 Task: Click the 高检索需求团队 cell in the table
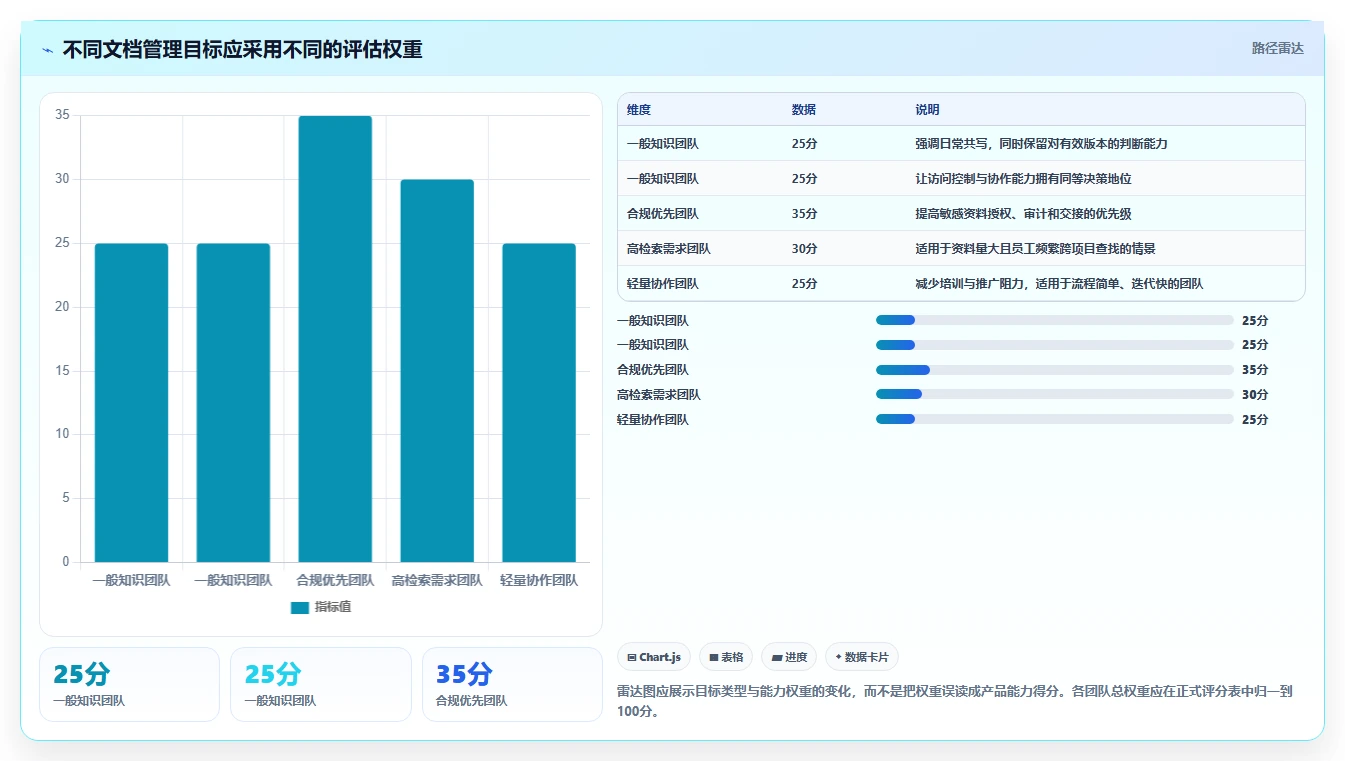[x=669, y=249]
